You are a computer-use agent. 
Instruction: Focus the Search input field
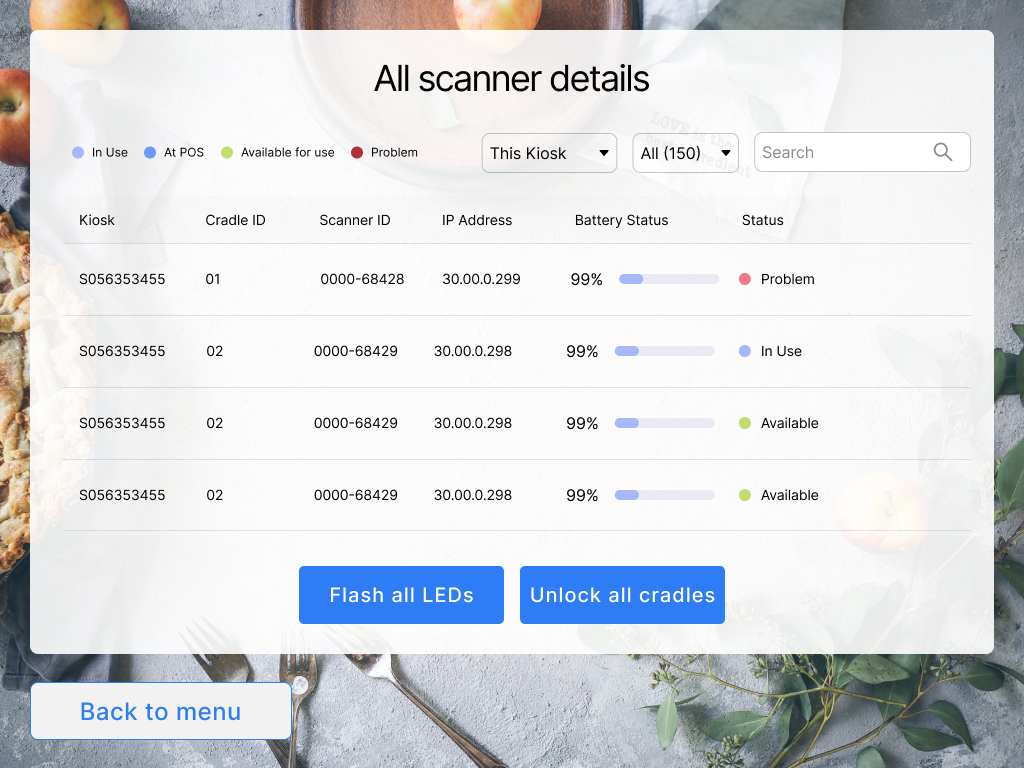click(x=862, y=152)
